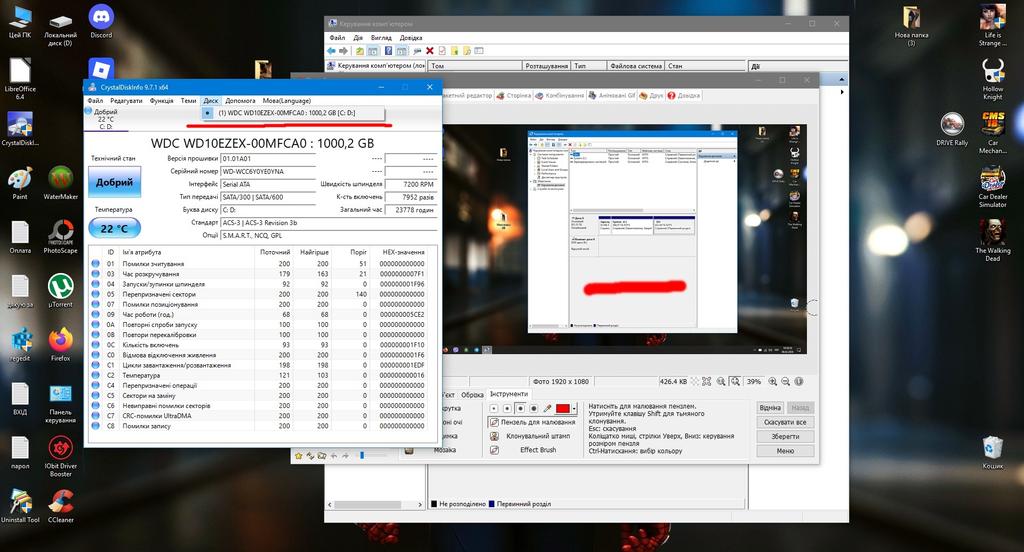Click the Скасувати все button
Image resolution: width=1024 pixels, height=552 pixels.
(785, 422)
